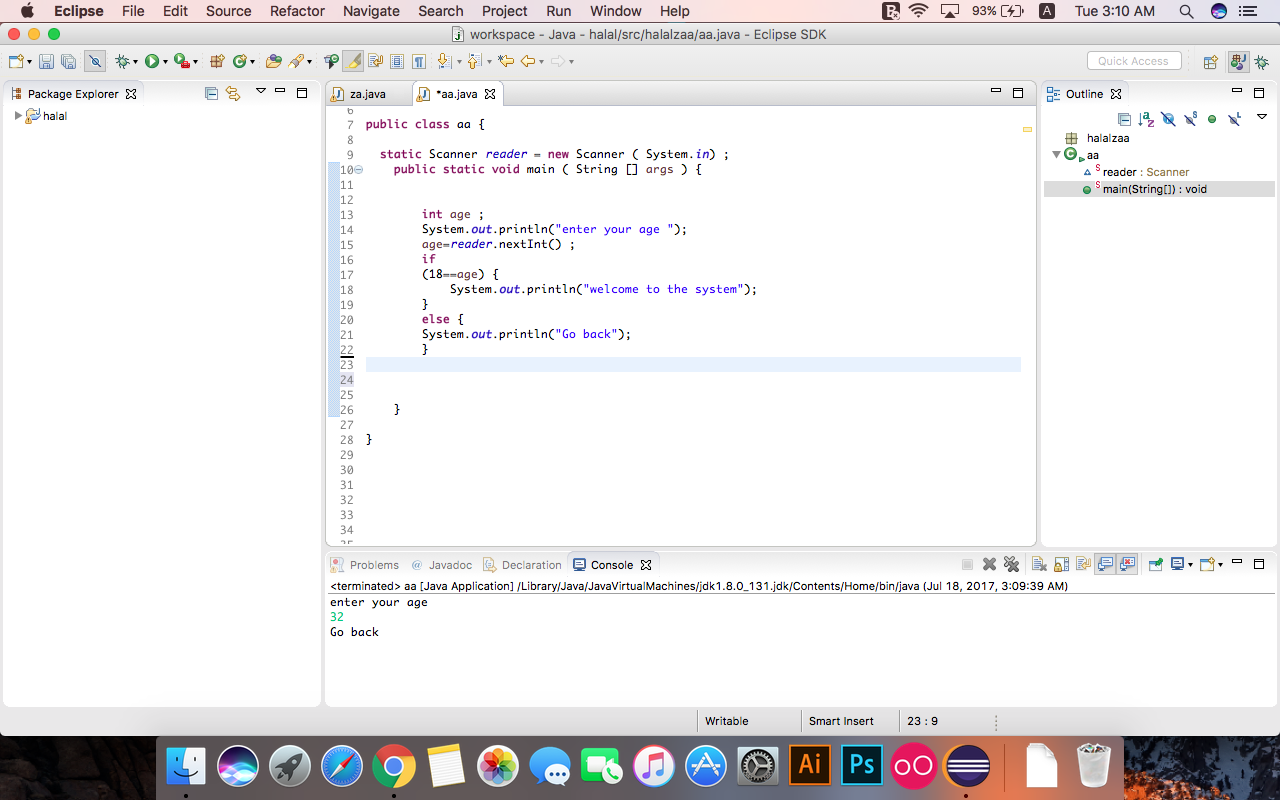Click Collapse All in Package Explorer

[x=211, y=94]
